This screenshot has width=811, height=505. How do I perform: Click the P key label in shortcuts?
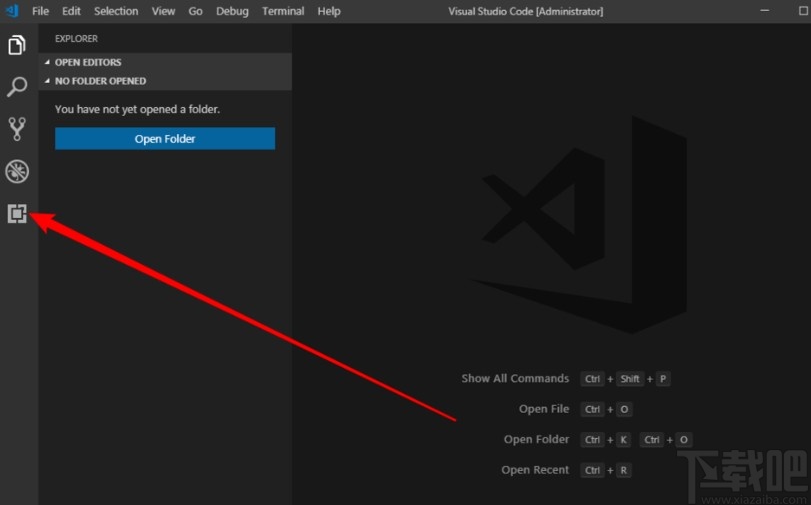[x=663, y=379]
